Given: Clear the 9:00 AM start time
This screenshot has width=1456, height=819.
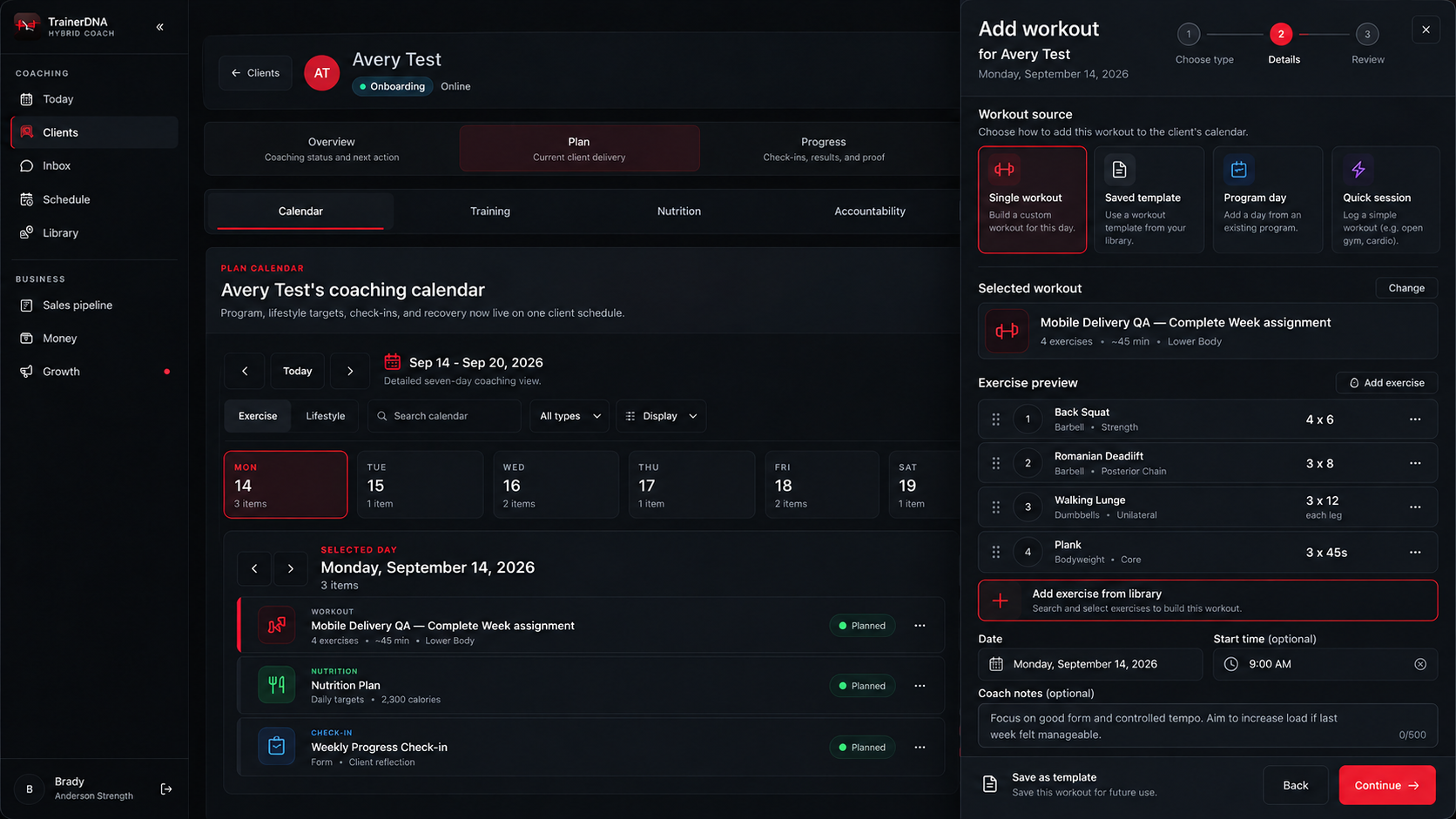Looking at the screenshot, I should 1420,664.
